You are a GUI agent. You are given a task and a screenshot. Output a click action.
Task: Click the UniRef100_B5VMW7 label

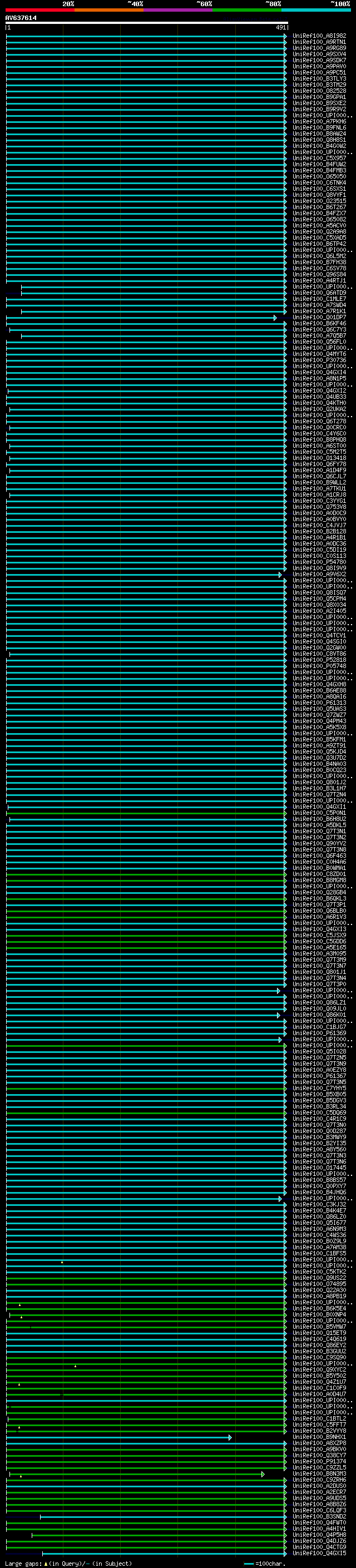pyautogui.click(x=319, y=1327)
